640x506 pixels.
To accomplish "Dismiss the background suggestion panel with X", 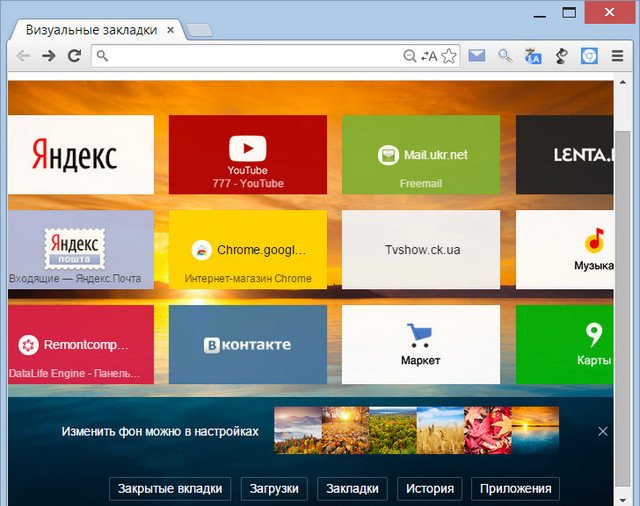I will coord(602,431).
